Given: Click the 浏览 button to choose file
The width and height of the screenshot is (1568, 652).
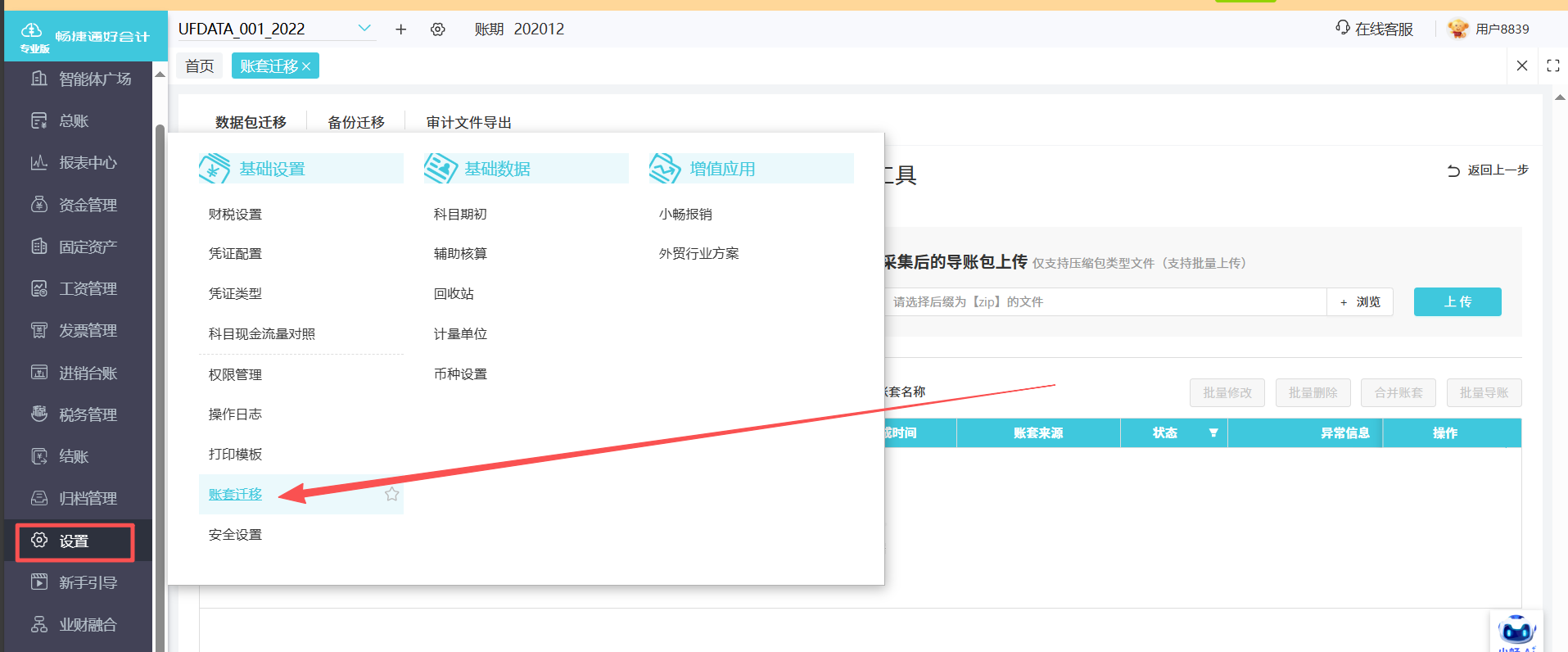Looking at the screenshot, I should [x=1360, y=301].
